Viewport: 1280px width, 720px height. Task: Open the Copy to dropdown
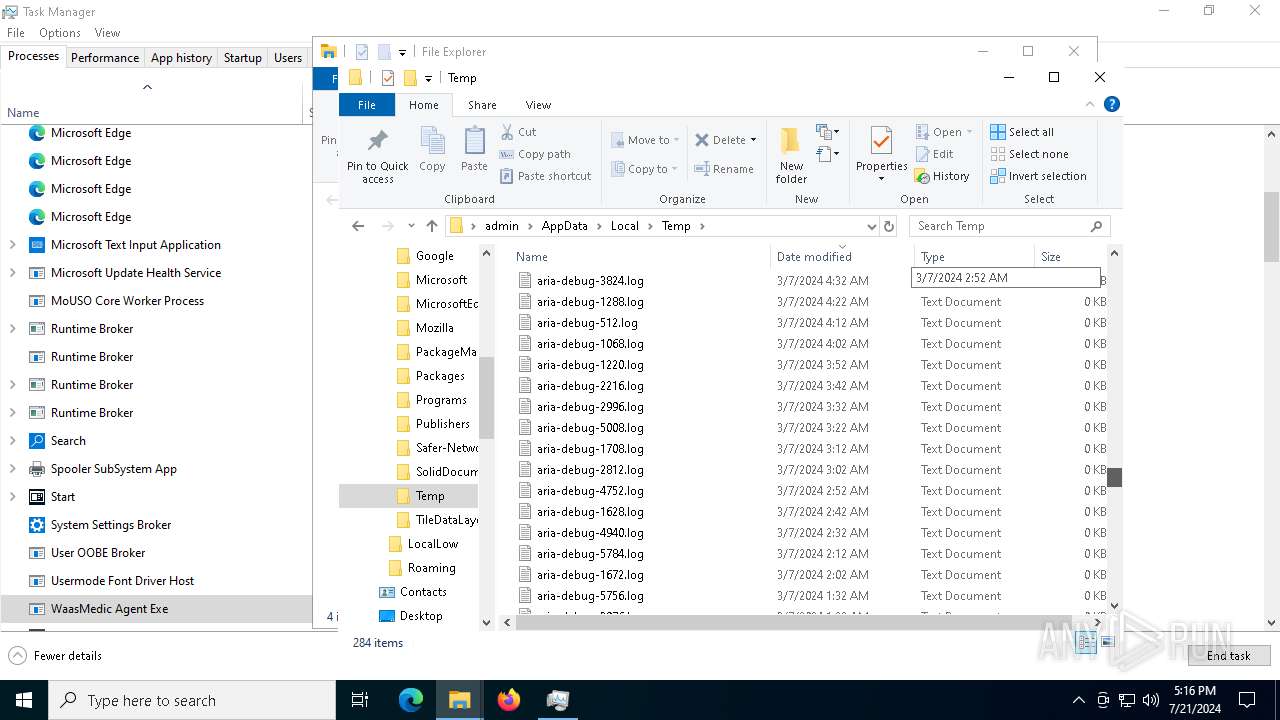coord(645,169)
